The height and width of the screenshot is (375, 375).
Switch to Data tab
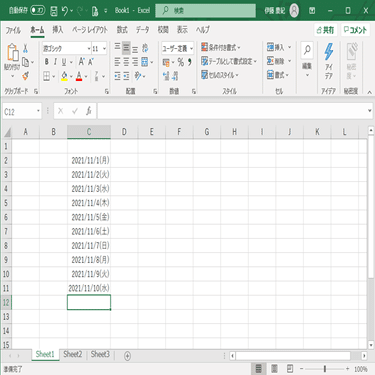pyautogui.click(x=142, y=30)
